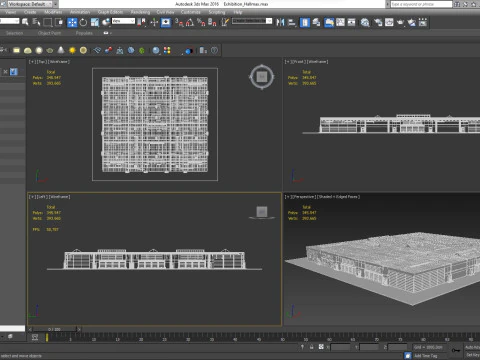Open the Animation menu

[80, 12]
